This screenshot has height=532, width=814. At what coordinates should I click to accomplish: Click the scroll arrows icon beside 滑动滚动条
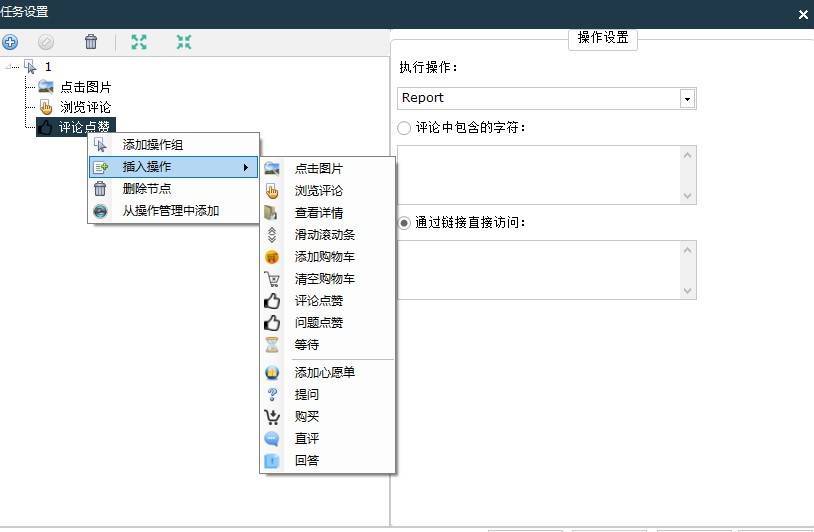272,235
